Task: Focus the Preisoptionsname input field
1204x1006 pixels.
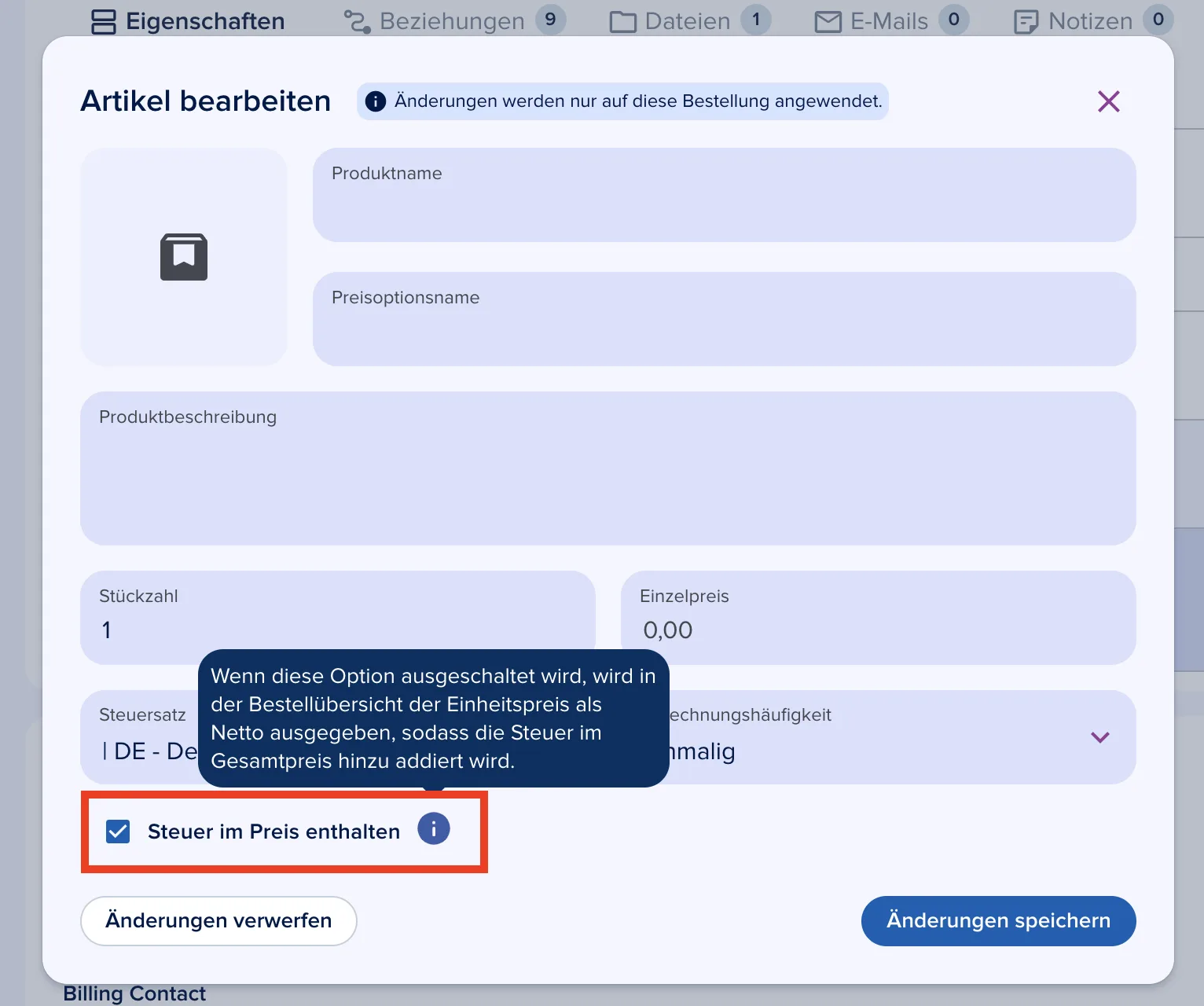Action: point(724,319)
